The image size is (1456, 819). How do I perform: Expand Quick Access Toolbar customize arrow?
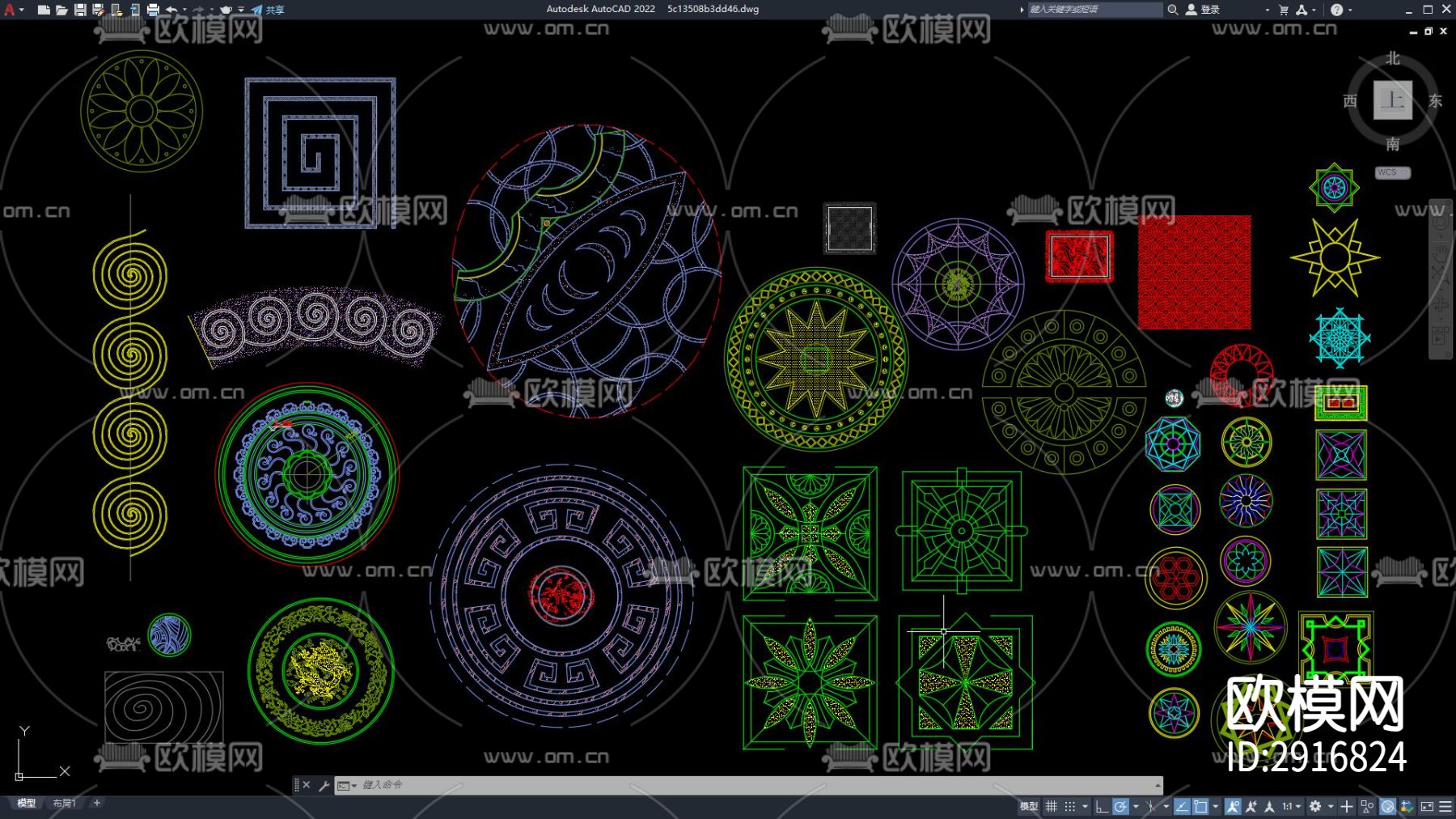pos(241,10)
